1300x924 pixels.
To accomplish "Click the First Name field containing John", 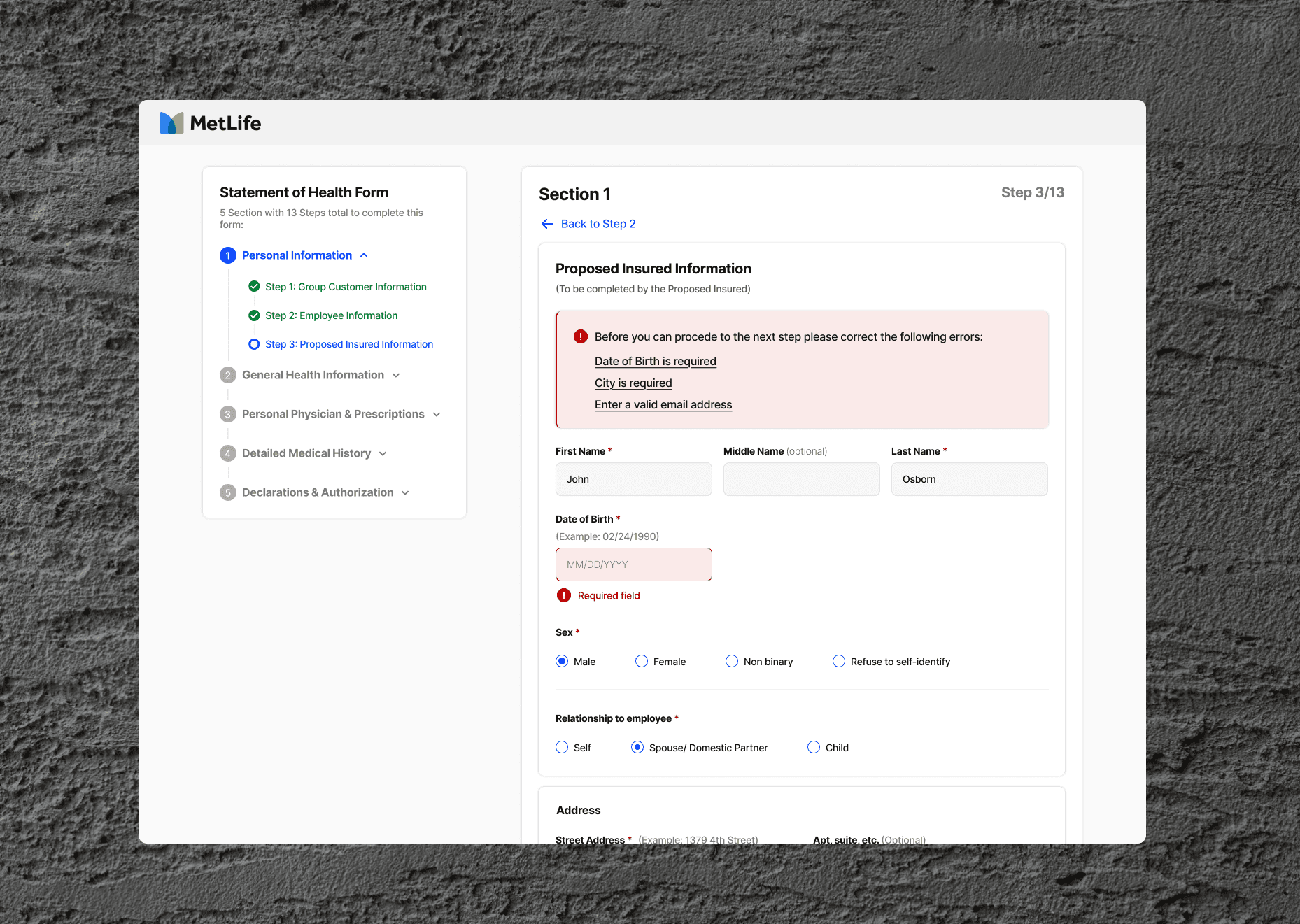I will point(634,479).
